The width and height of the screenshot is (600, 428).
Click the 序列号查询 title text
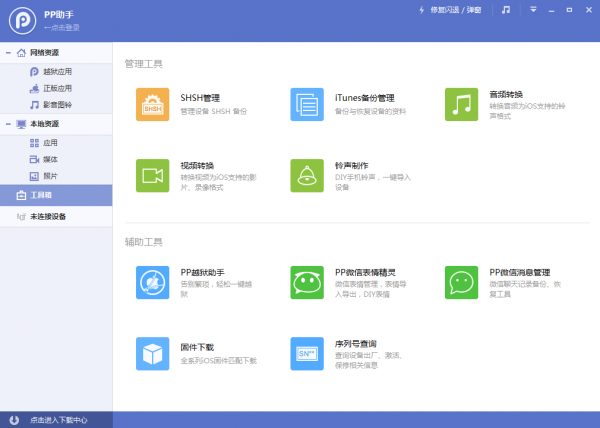pos(355,343)
